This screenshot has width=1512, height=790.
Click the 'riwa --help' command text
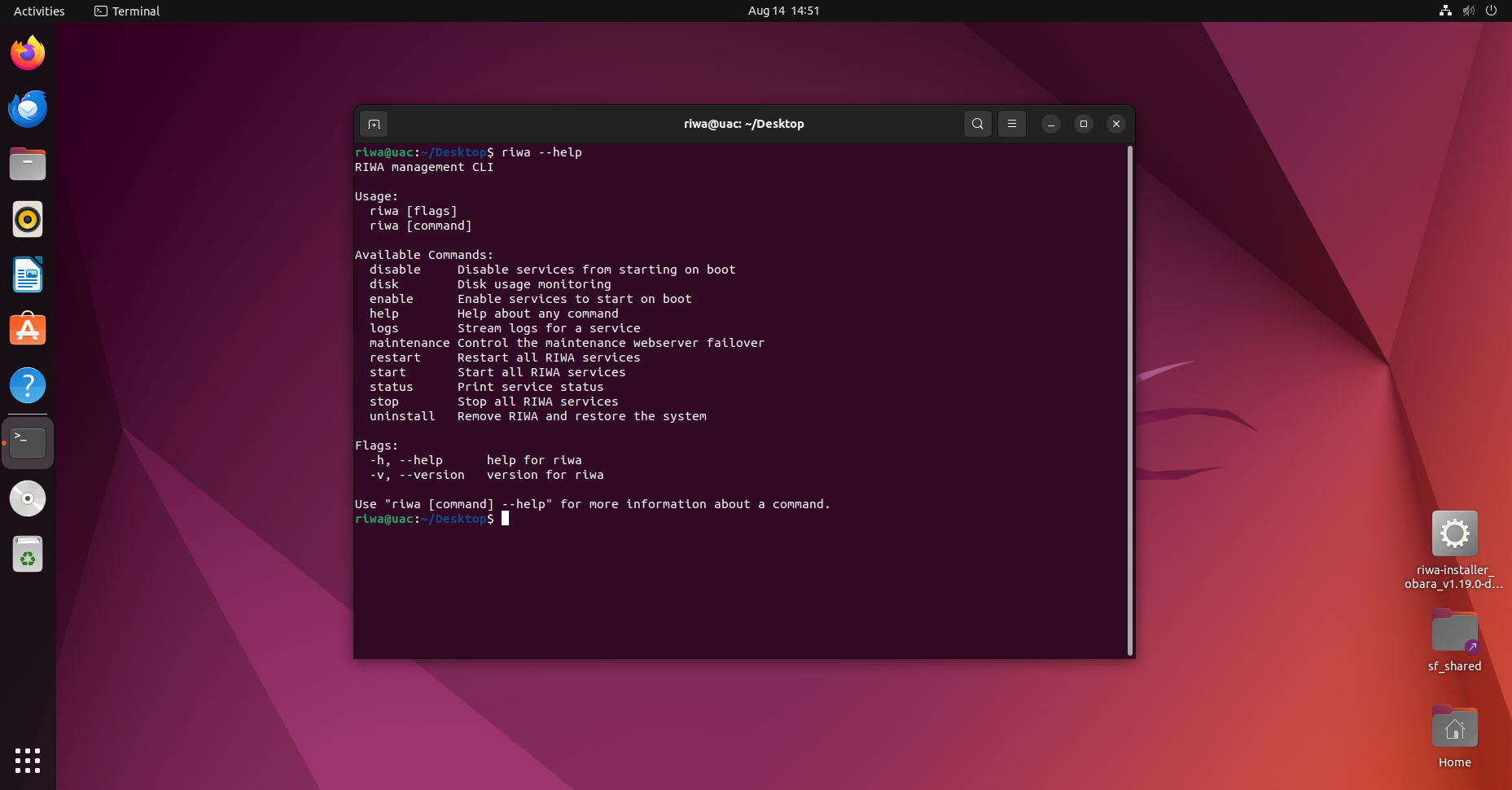point(541,152)
